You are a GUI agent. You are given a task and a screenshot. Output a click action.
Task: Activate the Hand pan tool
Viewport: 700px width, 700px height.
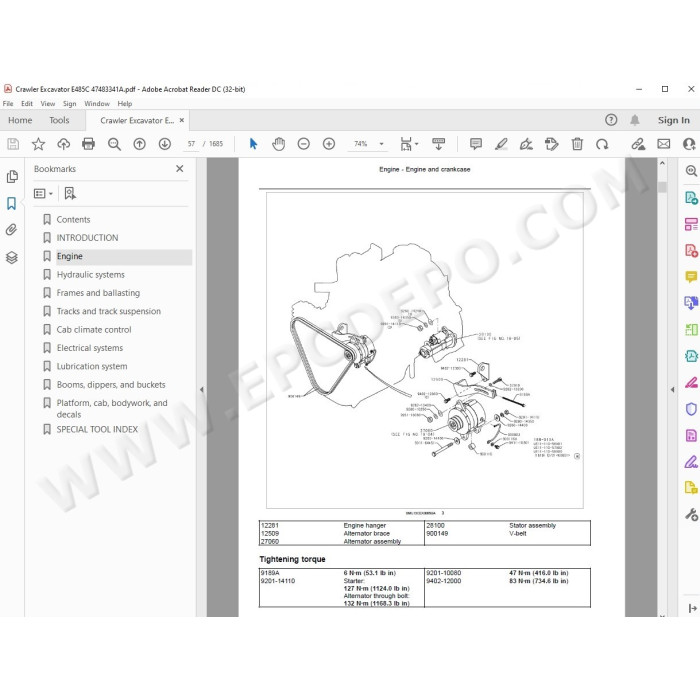coord(279,144)
